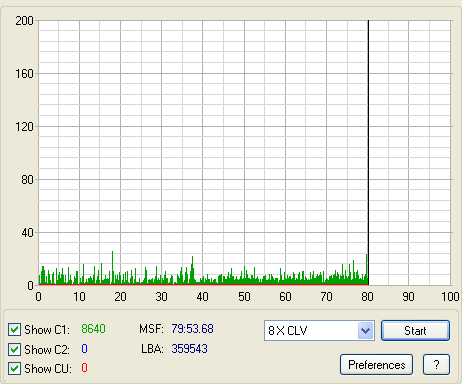Toggle the Show C2 checkbox

[x=14, y=349]
